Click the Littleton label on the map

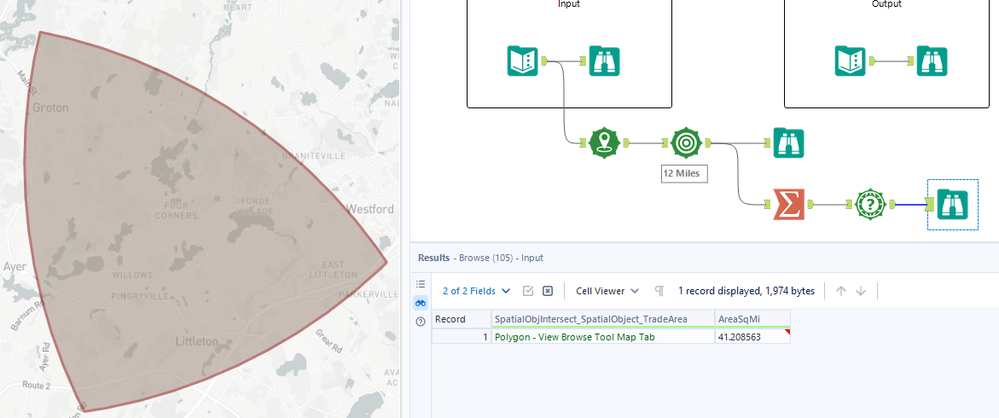(x=197, y=342)
